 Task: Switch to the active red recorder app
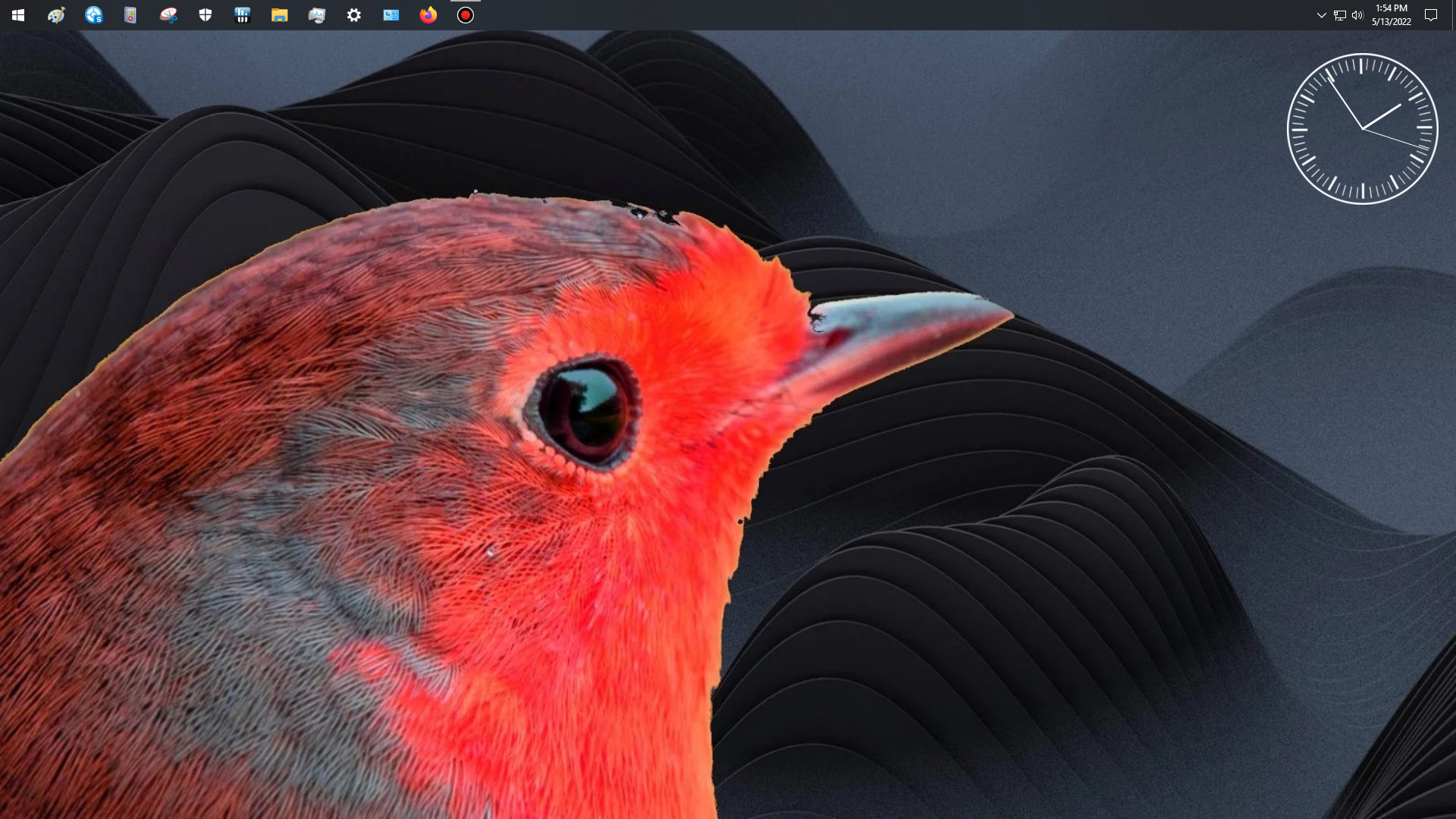click(x=466, y=15)
